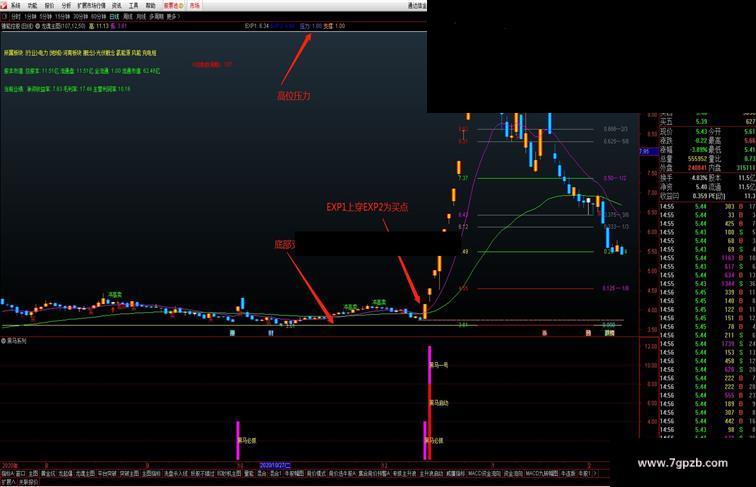
Task: Open the 扩展市场行情 menu
Action: pos(91,6)
